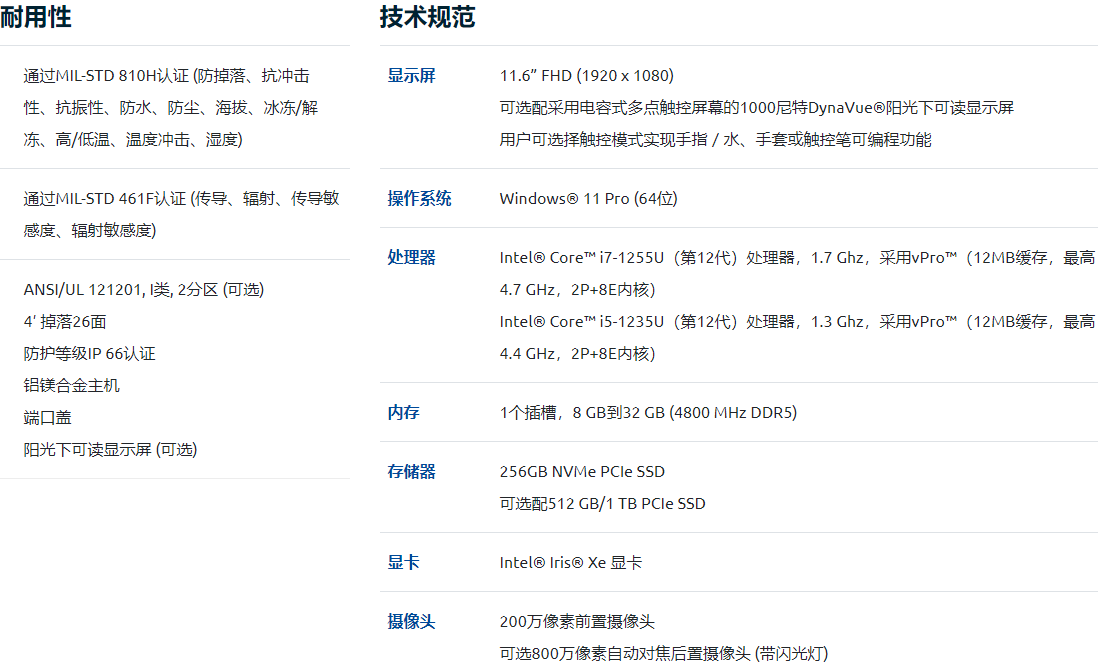Click the 4' 掉落26面 text
The height and width of the screenshot is (665, 1098).
coord(65,322)
